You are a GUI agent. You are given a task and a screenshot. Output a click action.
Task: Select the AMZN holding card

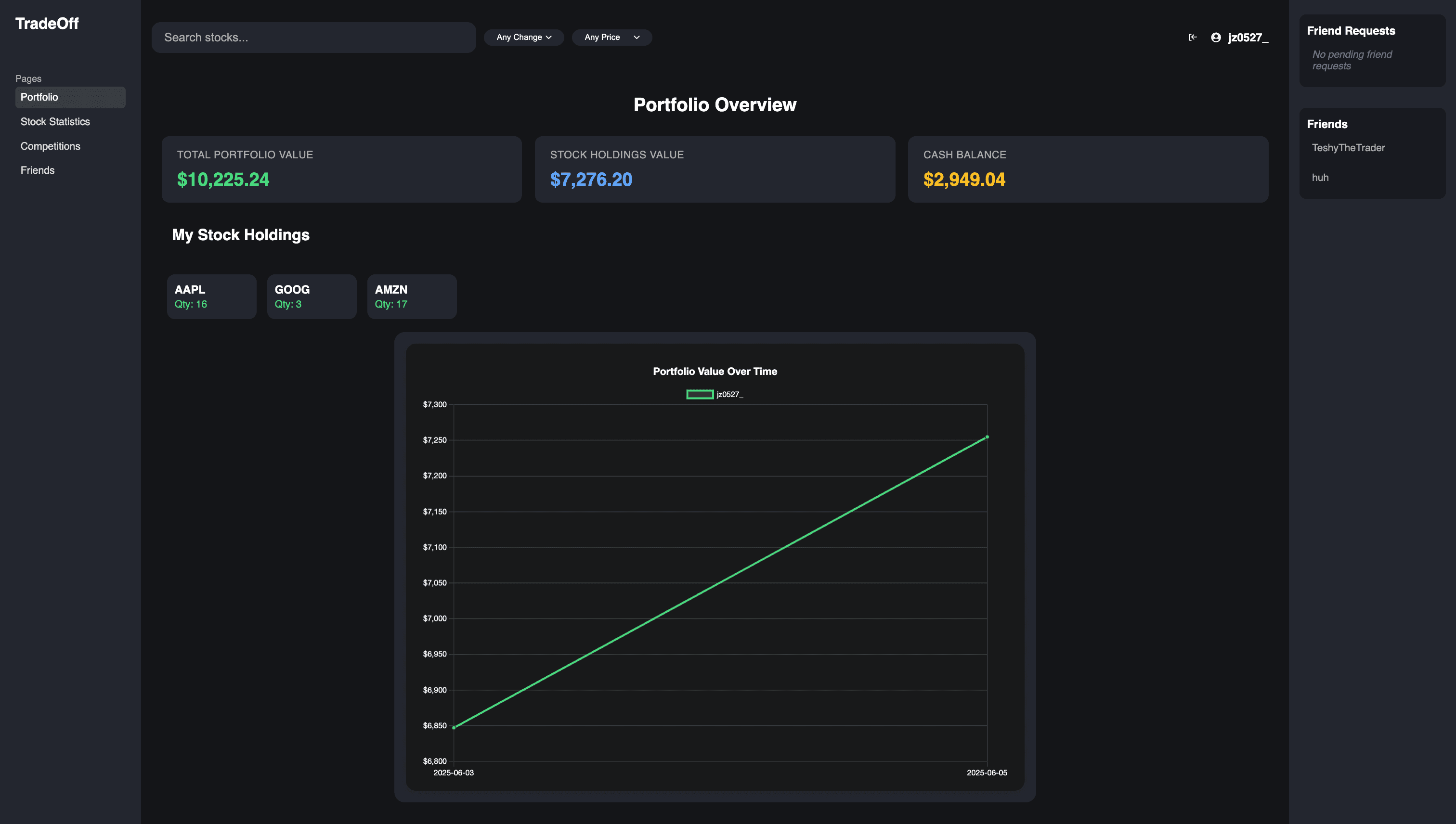point(412,296)
